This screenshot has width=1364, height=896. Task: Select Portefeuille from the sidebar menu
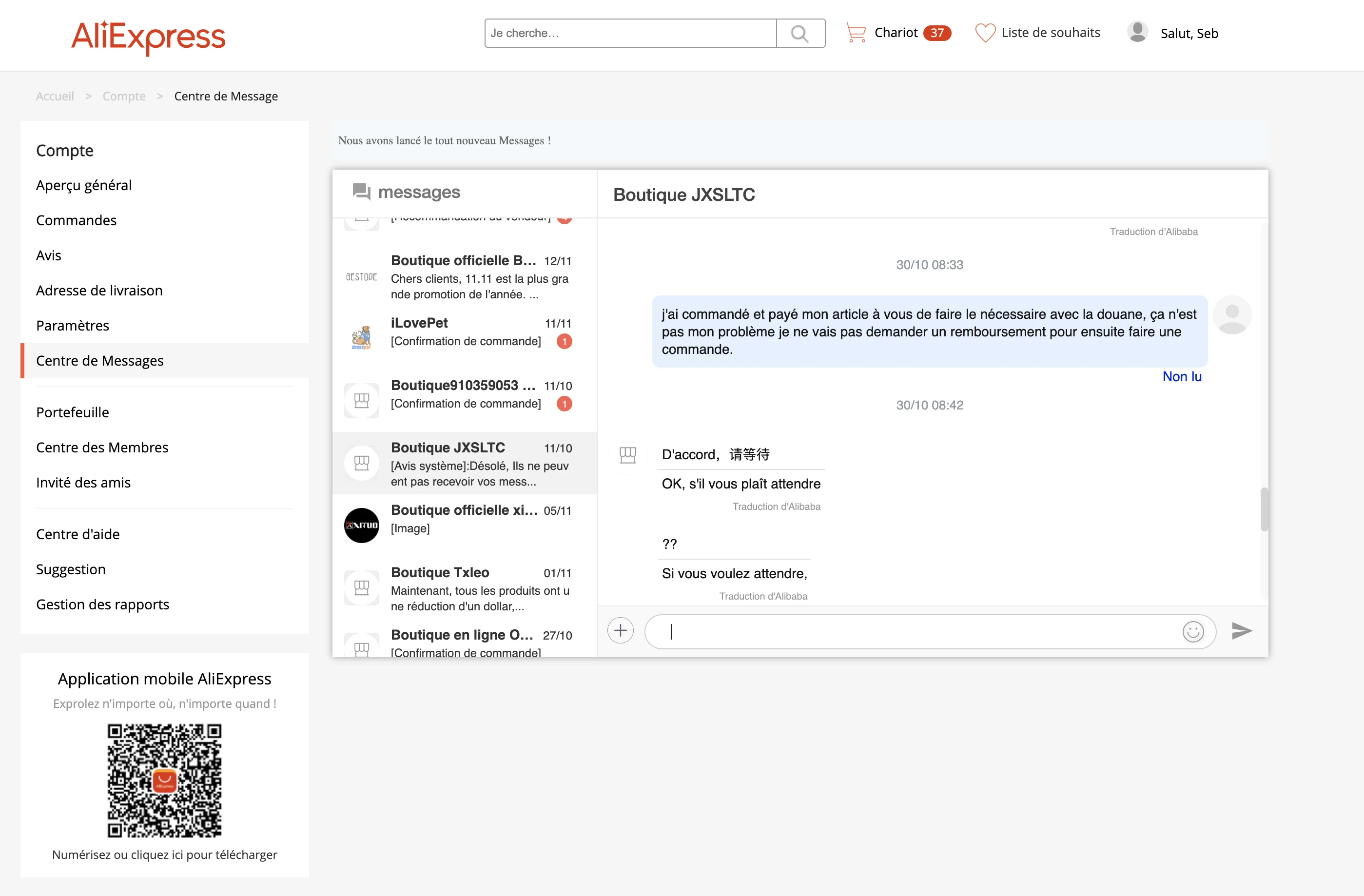[x=72, y=412]
